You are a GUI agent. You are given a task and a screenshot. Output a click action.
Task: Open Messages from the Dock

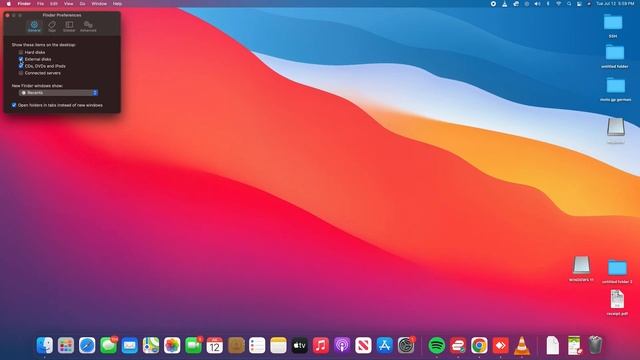[108, 345]
